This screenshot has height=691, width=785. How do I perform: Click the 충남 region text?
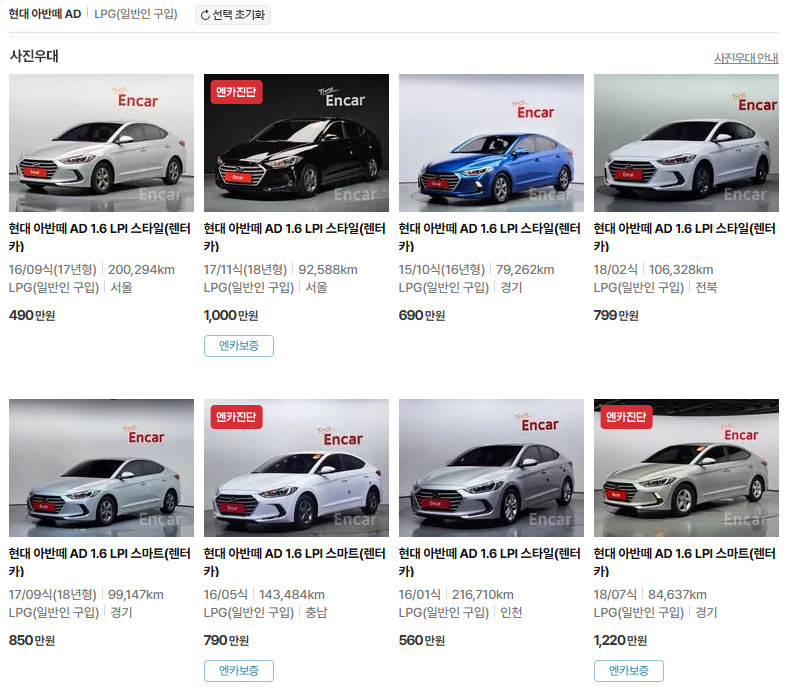tap(316, 612)
